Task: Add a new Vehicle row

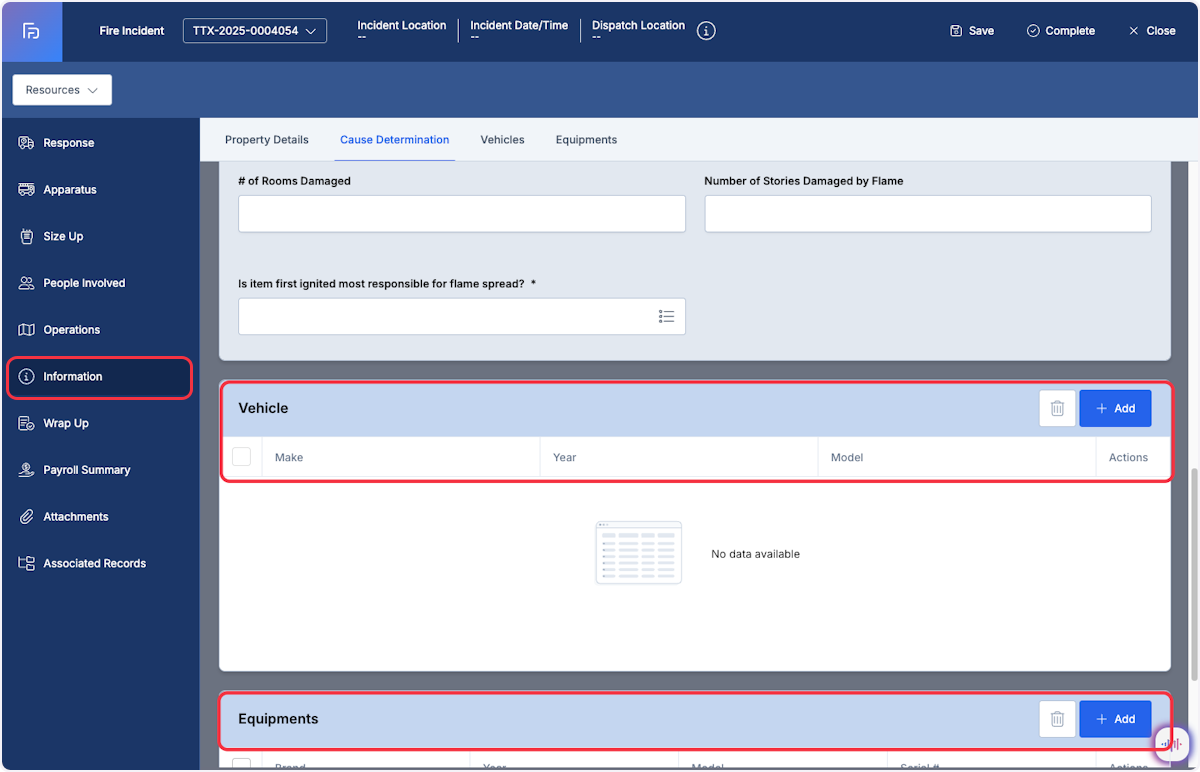Action: [1115, 408]
